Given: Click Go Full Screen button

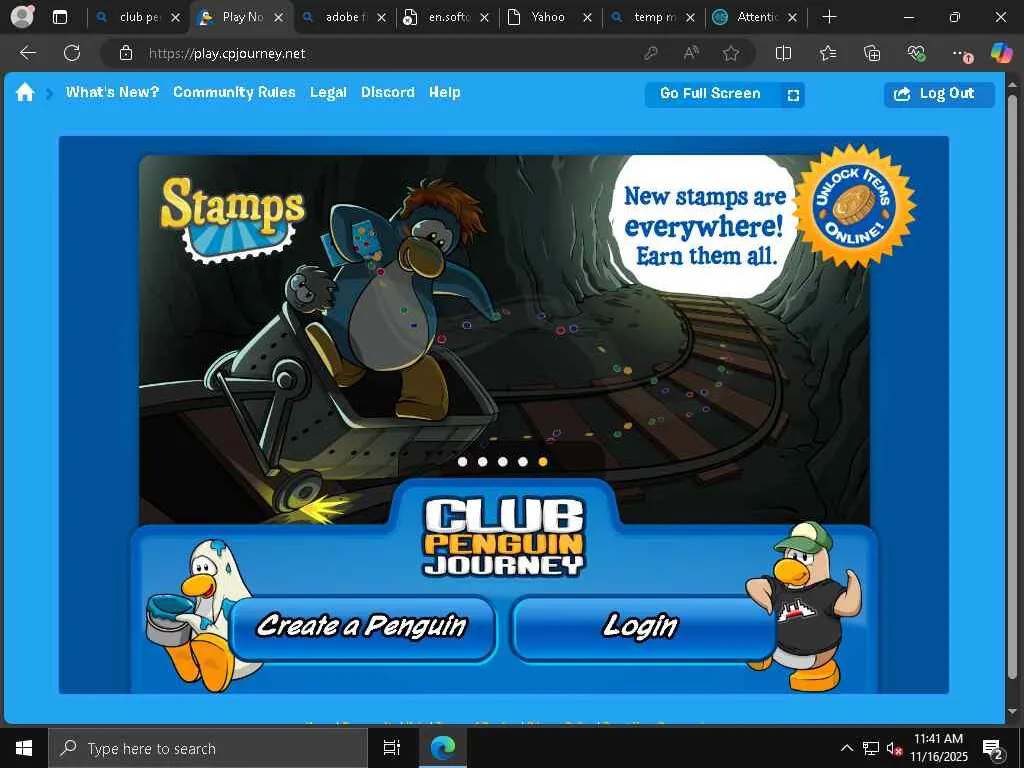Looking at the screenshot, I should [x=724, y=94].
